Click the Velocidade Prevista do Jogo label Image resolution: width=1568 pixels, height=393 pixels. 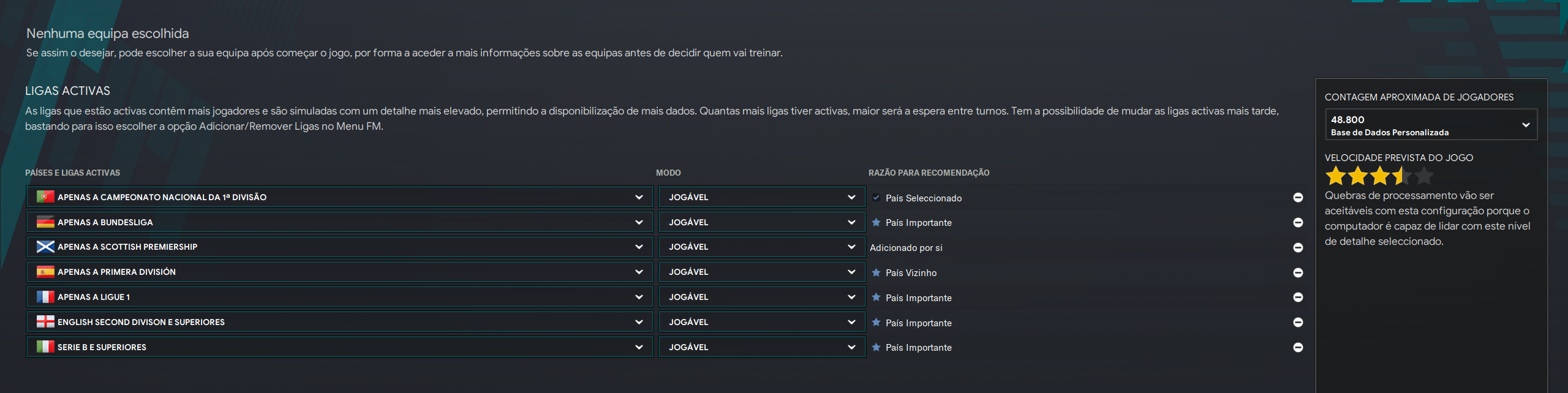(1399, 158)
